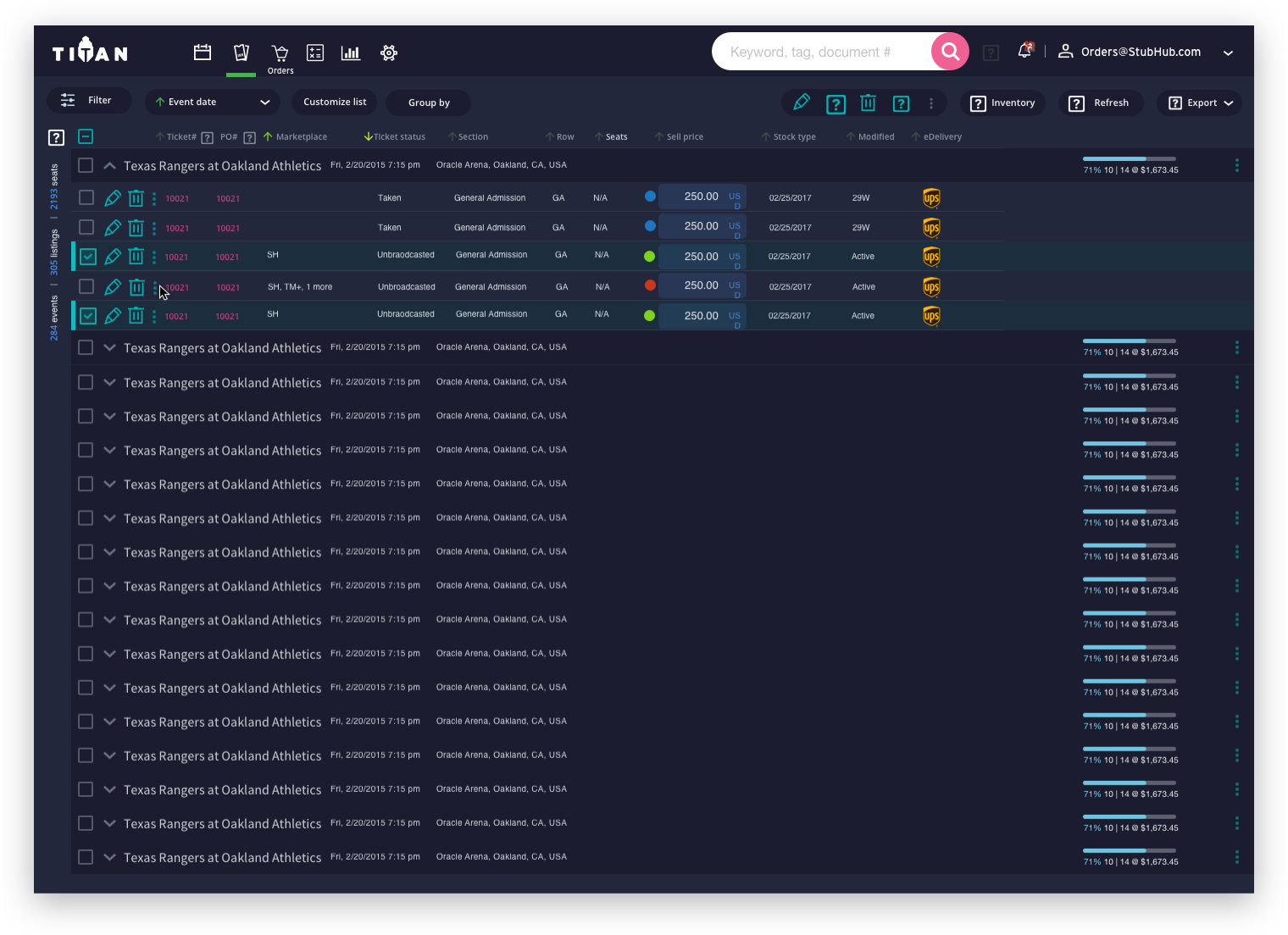Sort by the Sell price column

click(679, 136)
